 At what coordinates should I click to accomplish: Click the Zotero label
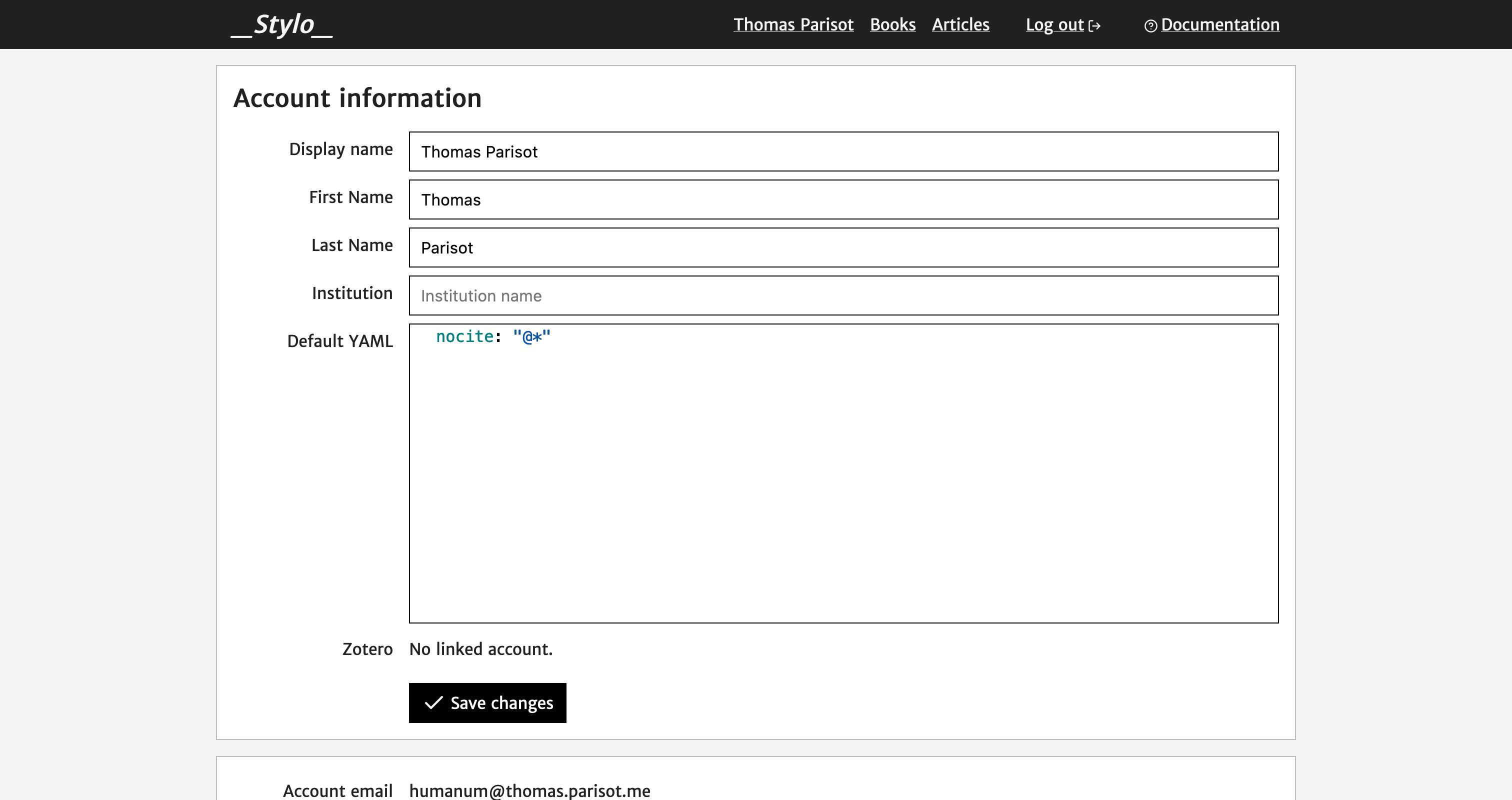pos(367,649)
